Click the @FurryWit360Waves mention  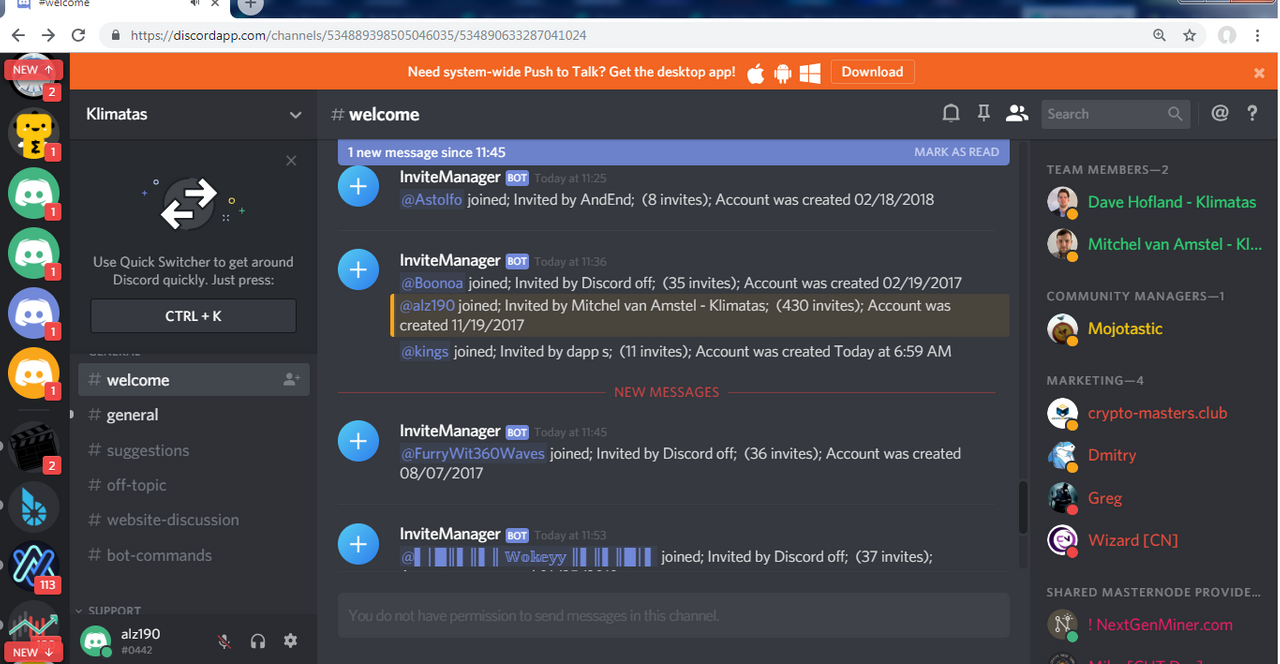pos(473,454)
